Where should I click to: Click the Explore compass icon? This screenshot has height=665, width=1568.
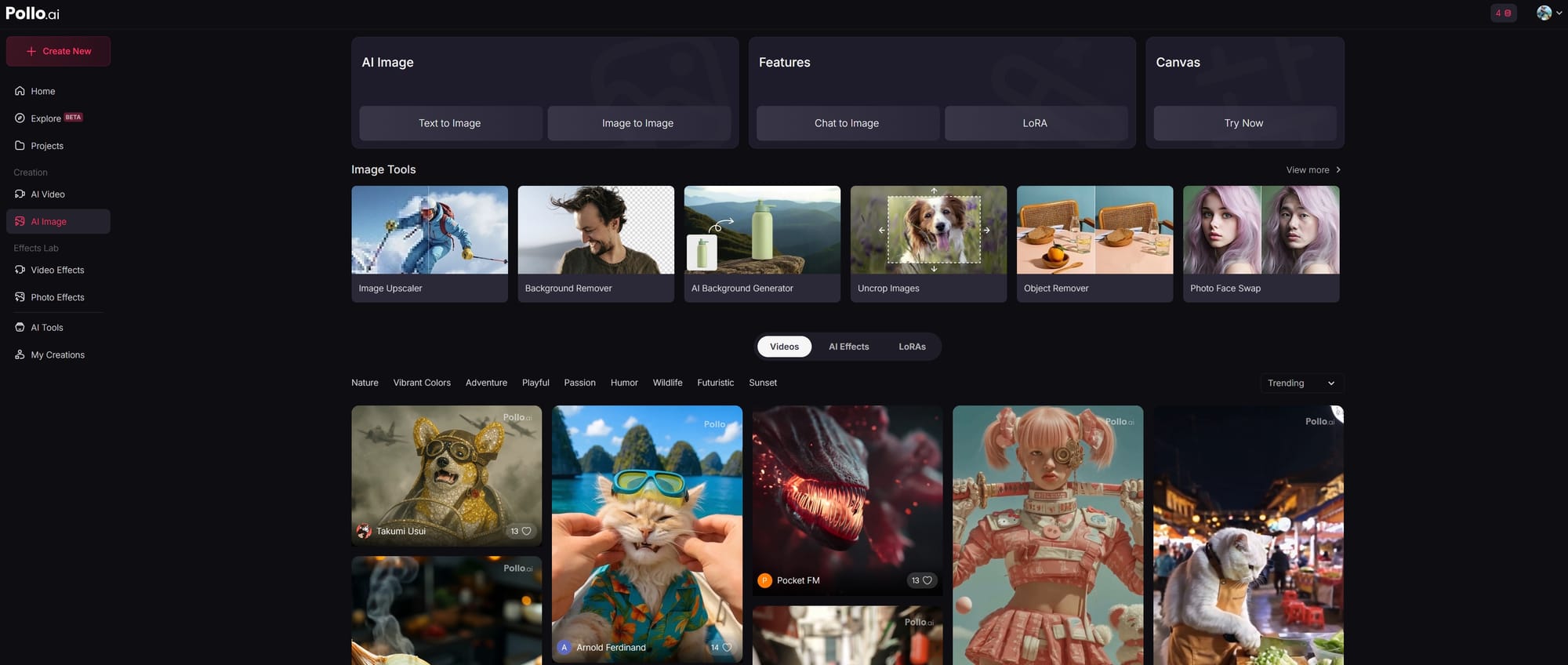point(20,118)
